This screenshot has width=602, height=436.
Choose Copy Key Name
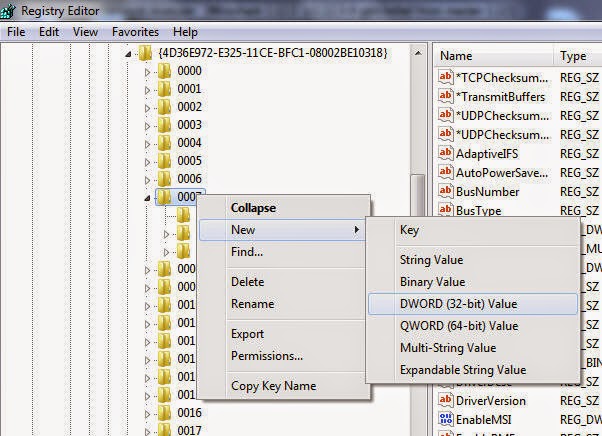pos(273,386)
